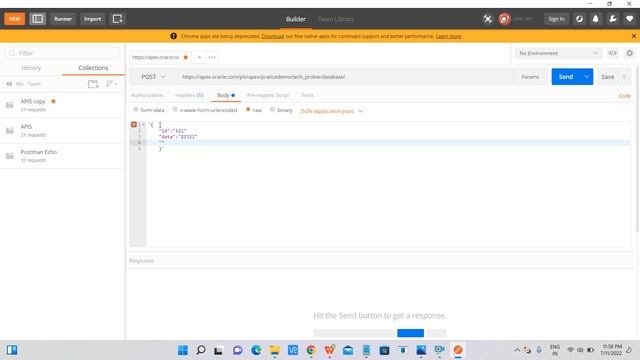Screen dimensions: 640x360
Task: Open the Code link
Action: 624,96
